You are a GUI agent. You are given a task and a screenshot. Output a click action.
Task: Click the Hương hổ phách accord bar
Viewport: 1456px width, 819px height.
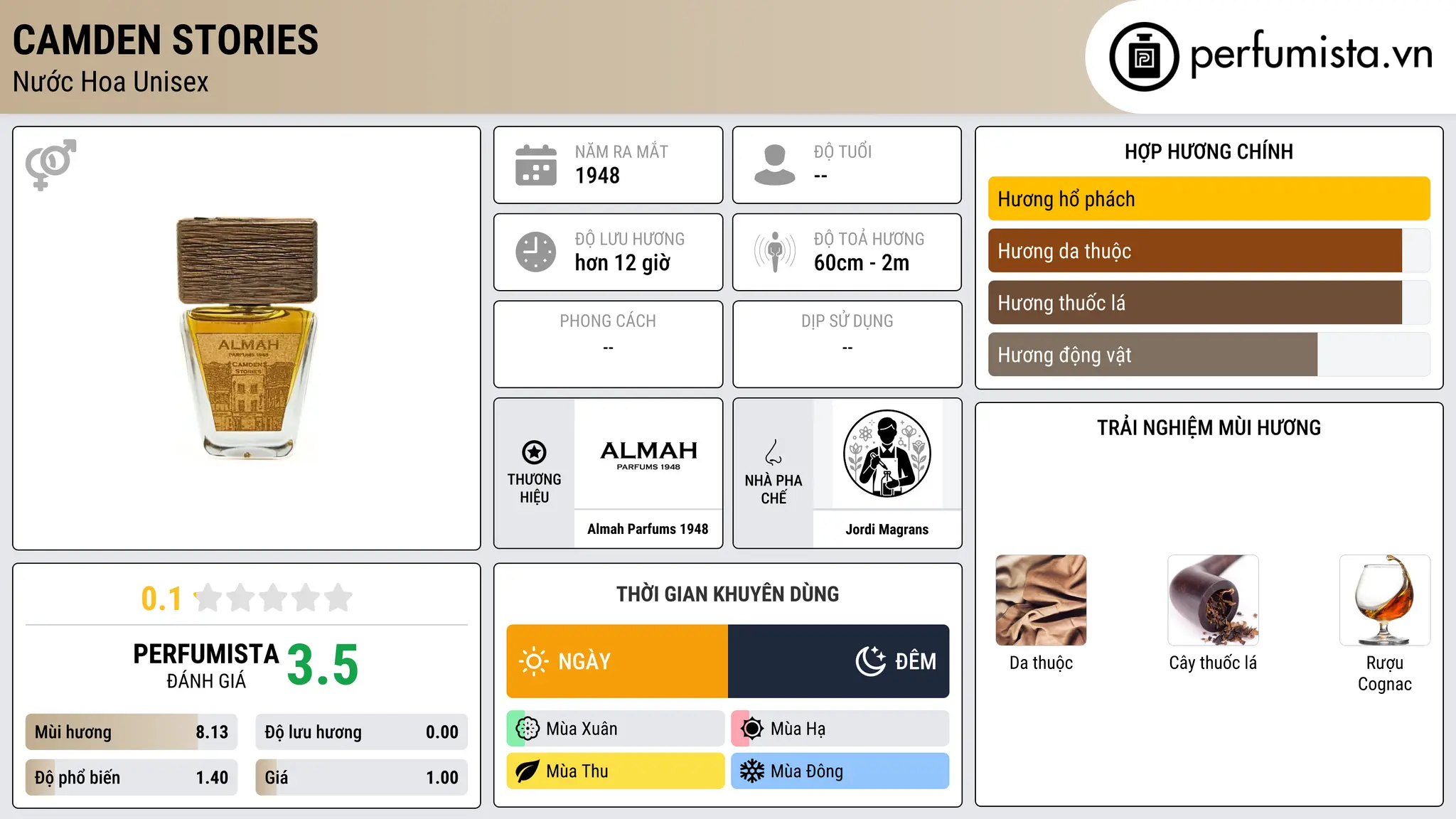pos(1209,199)
